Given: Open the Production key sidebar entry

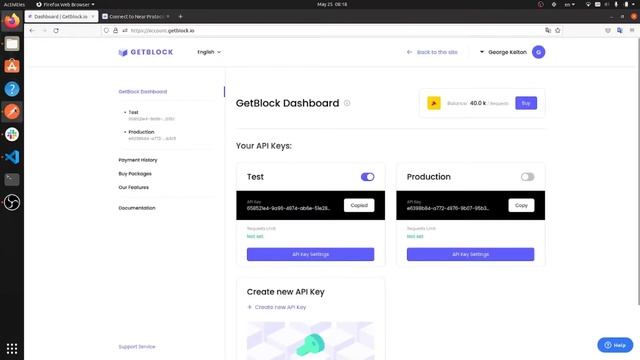Looking at the screenshot, I should click(150, 135).
